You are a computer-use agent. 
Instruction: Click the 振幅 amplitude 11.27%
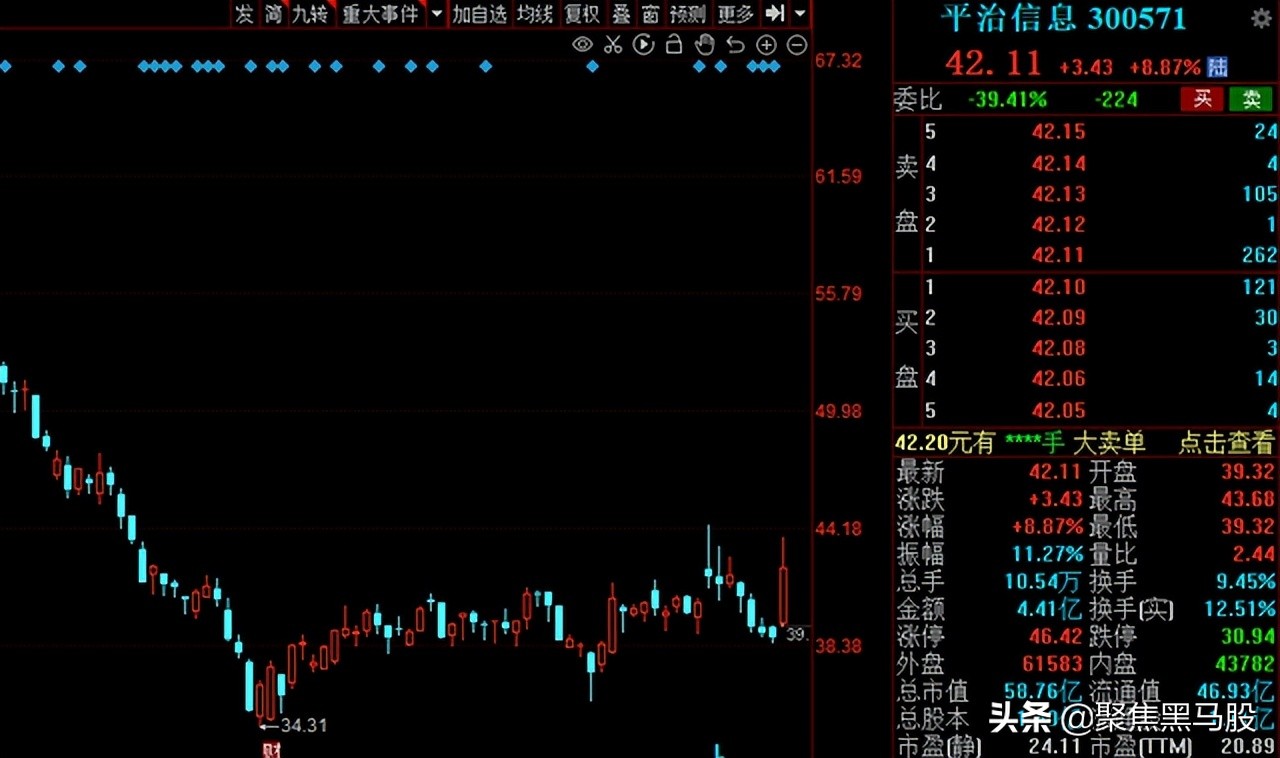(1046, 554)
